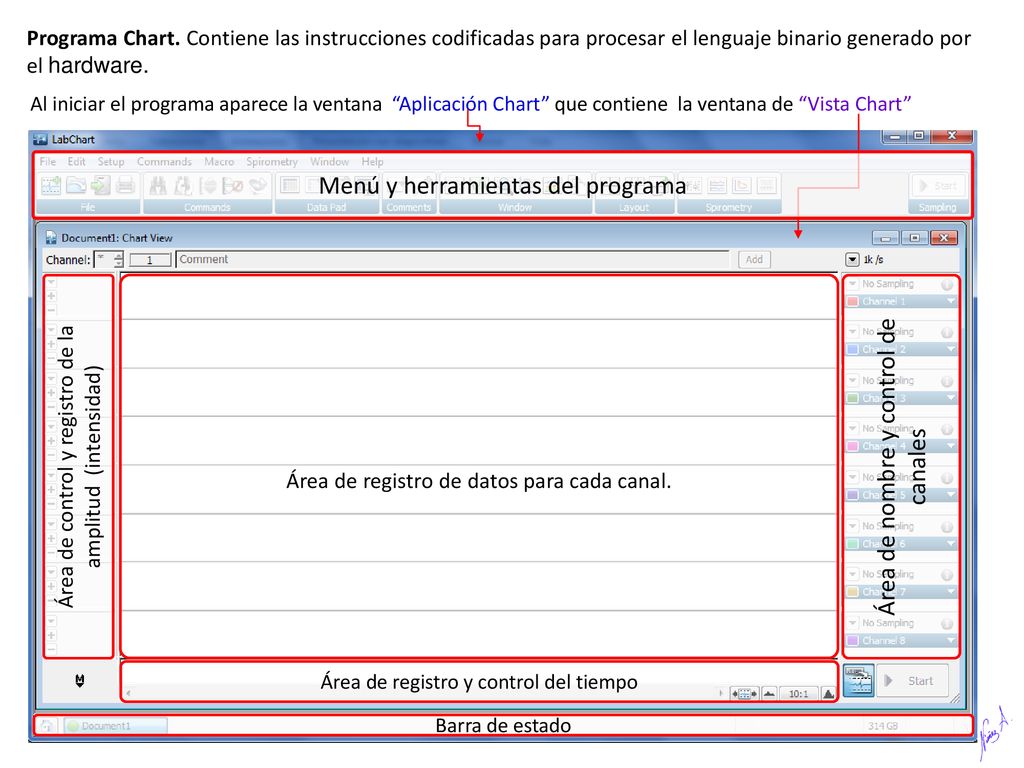Open the Spirometry menu
Image resolution: width=1024 pixels, height=768 pixels.
272,161
